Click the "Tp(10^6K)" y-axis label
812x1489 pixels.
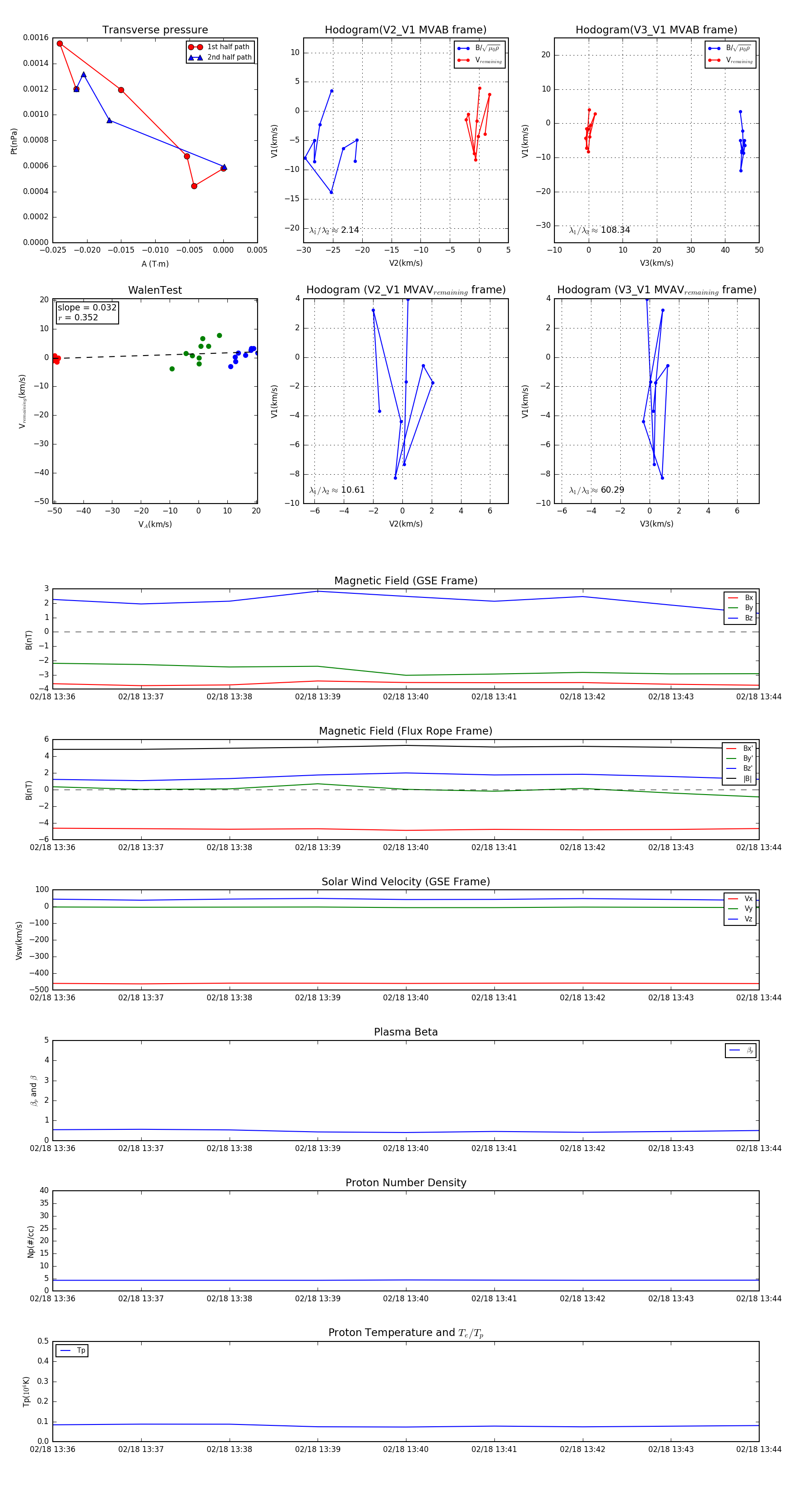tap(27, 1392)
